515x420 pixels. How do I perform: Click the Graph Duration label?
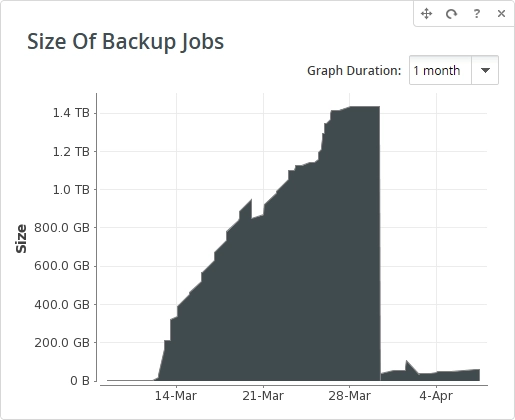click(x=354, y=71)
